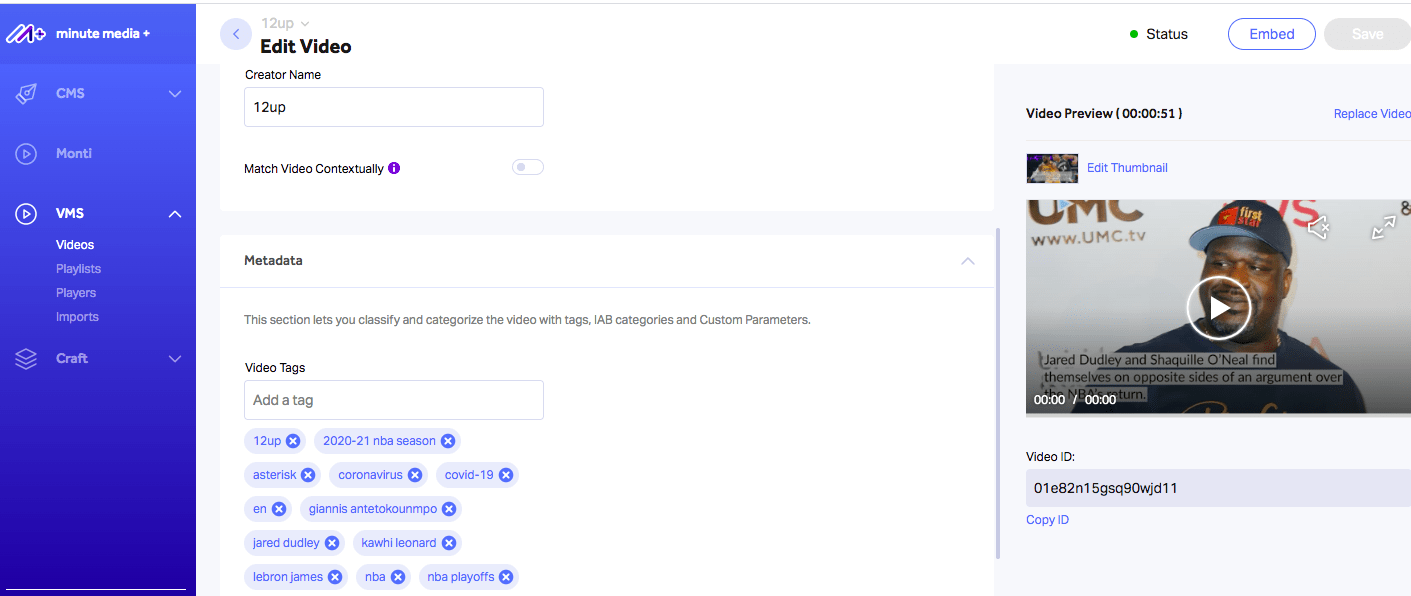Click the VMS play icon in sidebar
This screenshot has width=1411, height=596.
tap(26, 214)
